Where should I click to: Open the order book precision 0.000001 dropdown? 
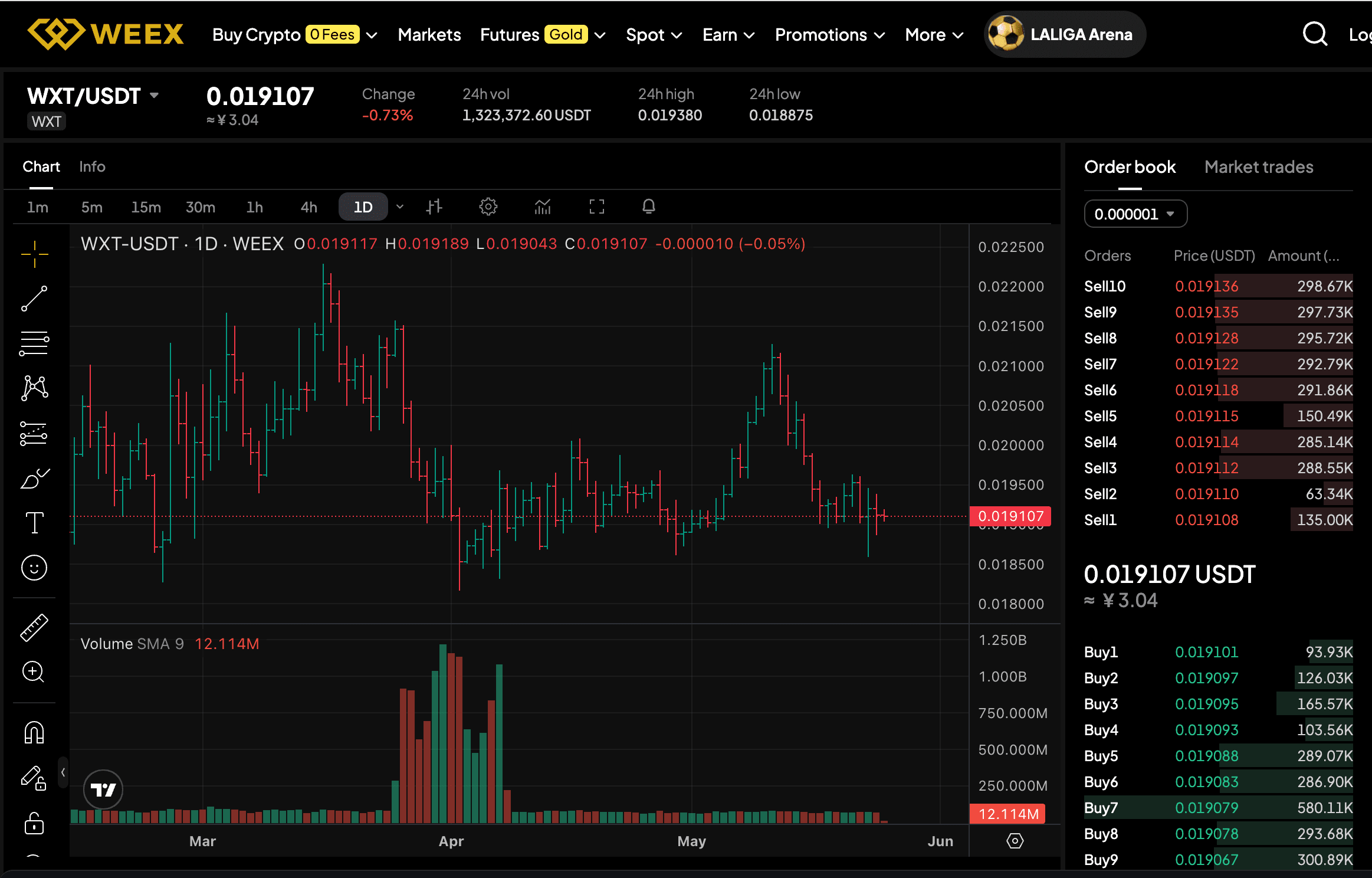(1135, 214)
